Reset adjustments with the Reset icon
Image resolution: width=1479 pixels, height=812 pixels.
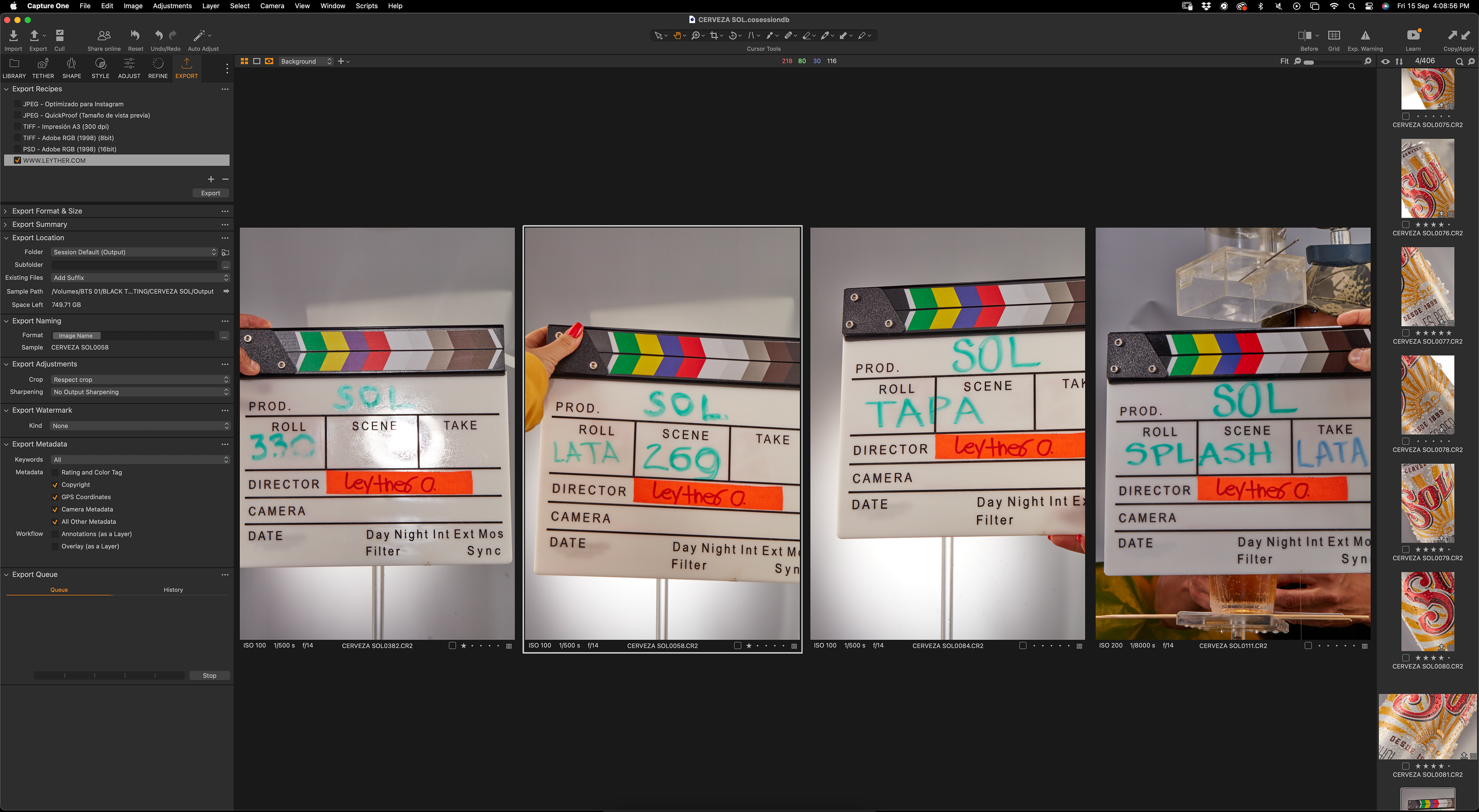pyautogui.click(x=135, y=35)
